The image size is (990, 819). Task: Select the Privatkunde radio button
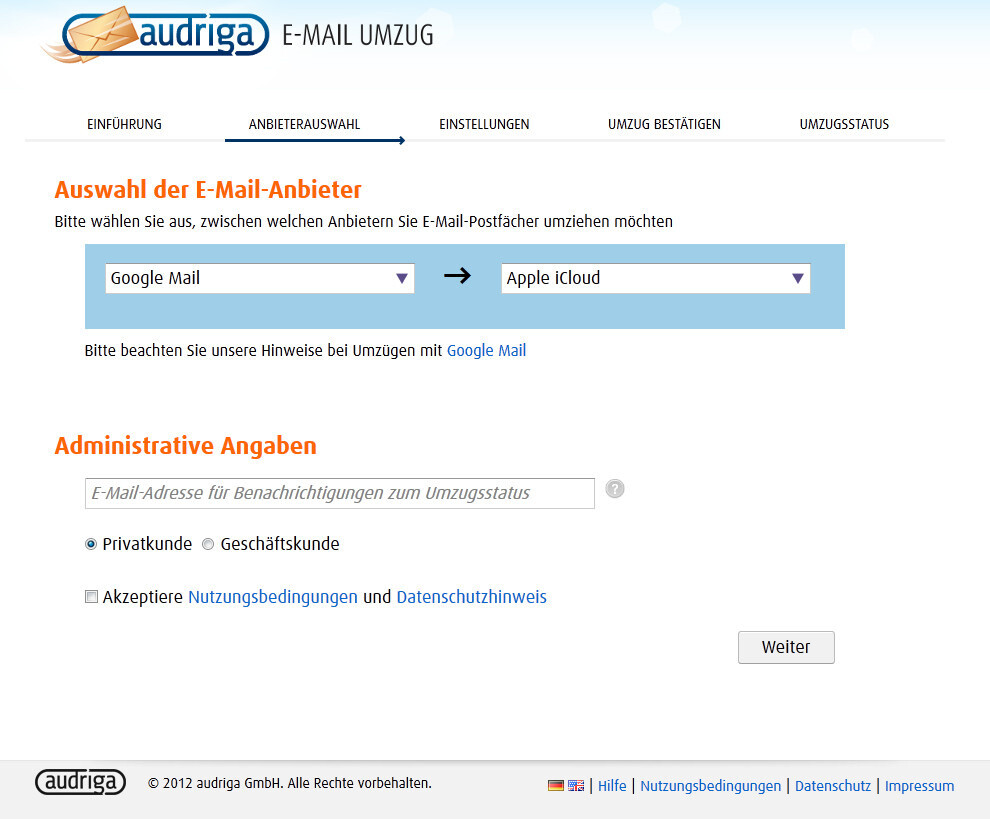pyautogui.click(x=91, y=543)
